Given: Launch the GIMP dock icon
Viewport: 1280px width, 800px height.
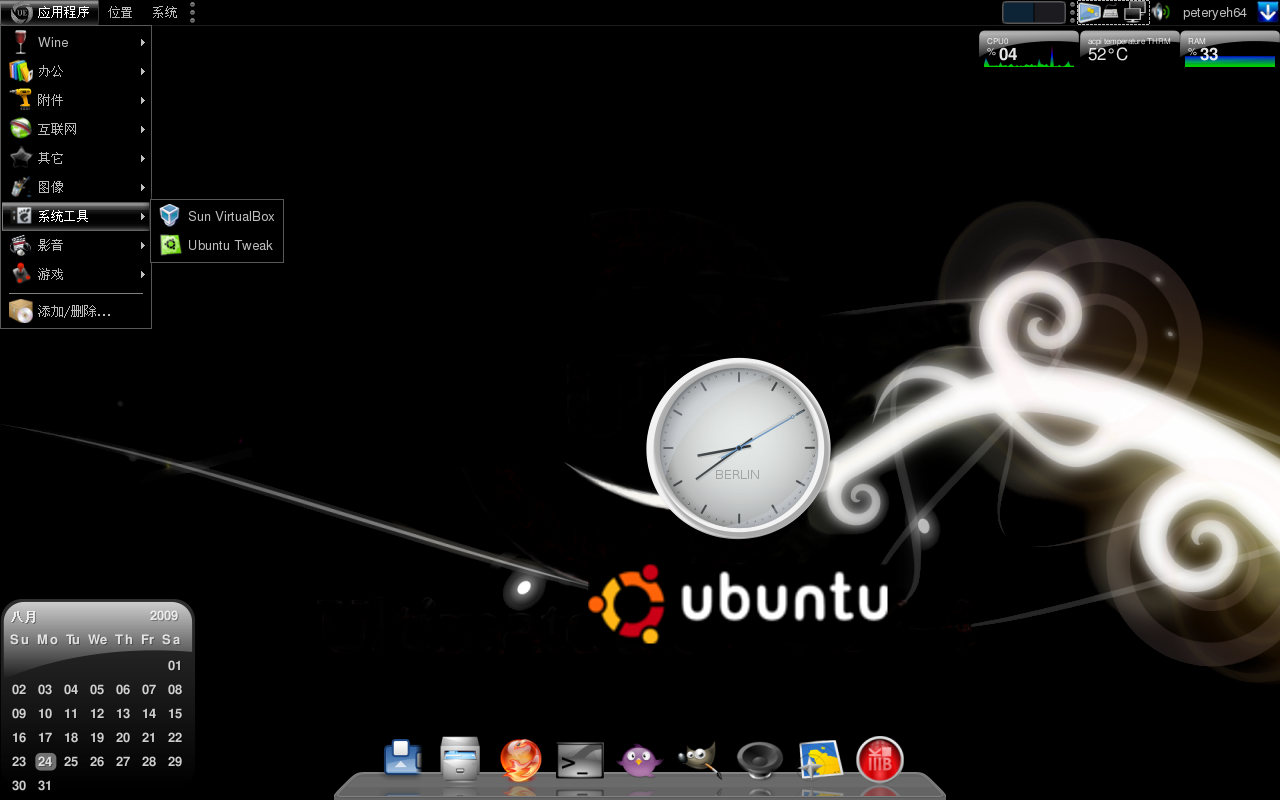Looking at the screenshot, I should 700,760.
